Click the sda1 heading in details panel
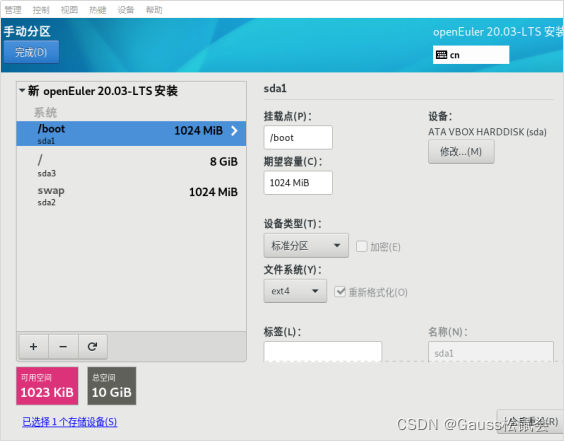 pyautogui.click(x=275, y=88)
